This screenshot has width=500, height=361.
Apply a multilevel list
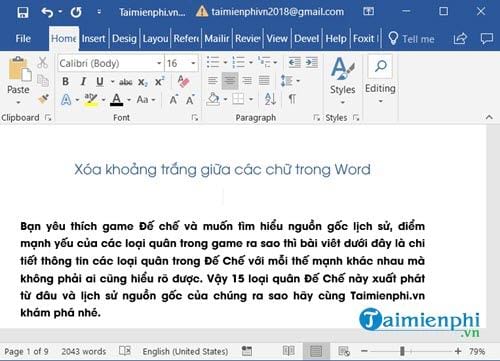[264, 62]
